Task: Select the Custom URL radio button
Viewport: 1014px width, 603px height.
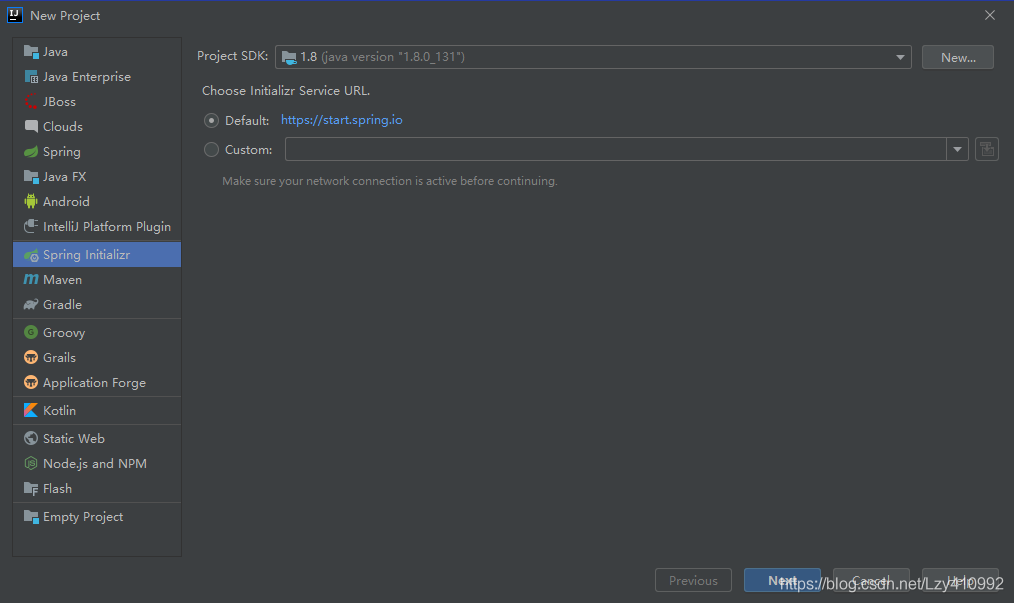Action: [x=211, y=149]
